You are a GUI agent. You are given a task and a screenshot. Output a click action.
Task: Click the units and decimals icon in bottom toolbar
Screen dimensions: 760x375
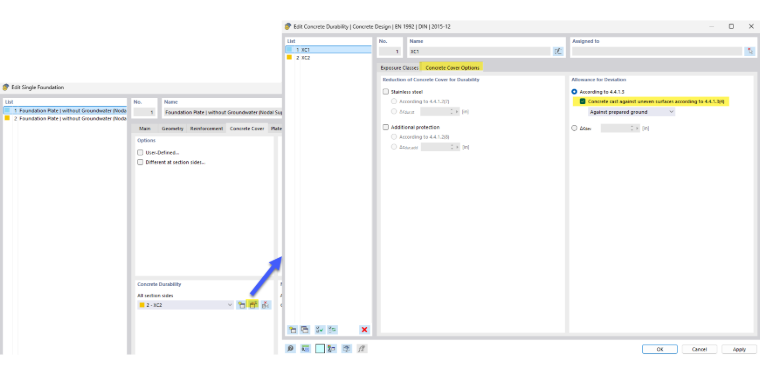coord(305,348)
